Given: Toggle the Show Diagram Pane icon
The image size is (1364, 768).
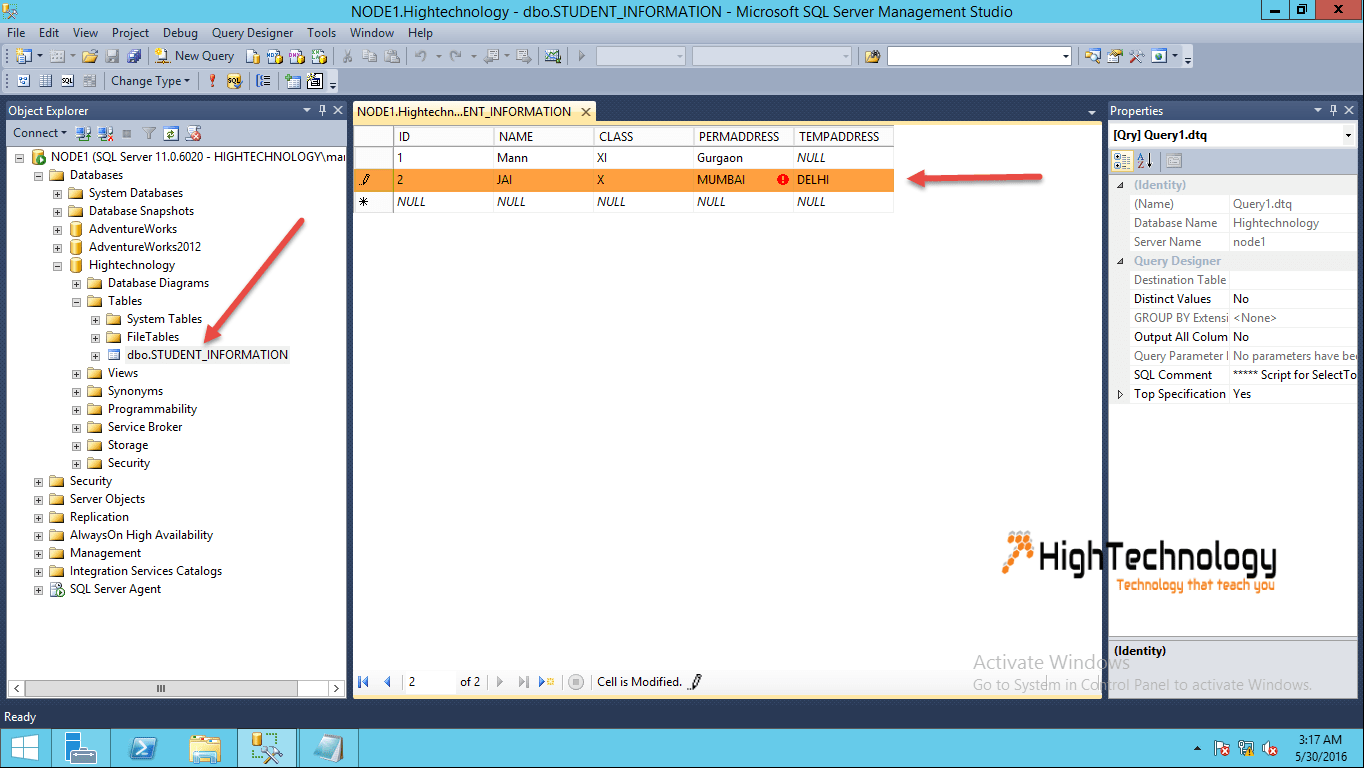Looking at the screenshot, I should coord(23,81).
